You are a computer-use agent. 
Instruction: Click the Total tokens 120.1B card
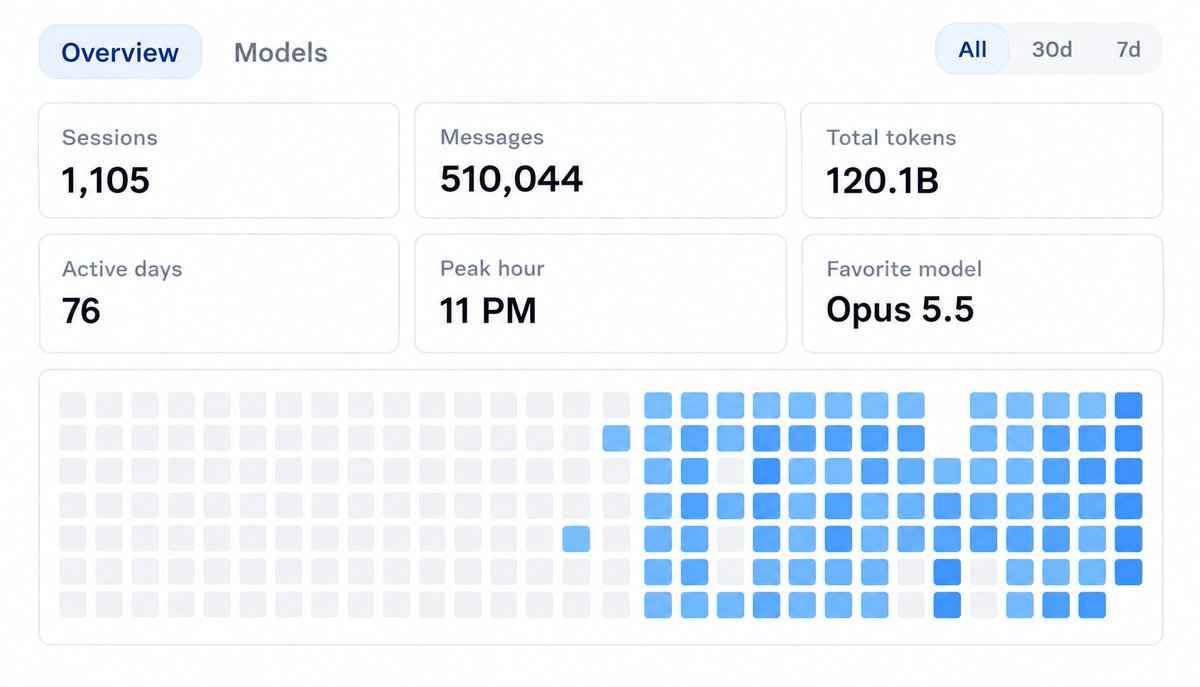click(x=982, y=160)
